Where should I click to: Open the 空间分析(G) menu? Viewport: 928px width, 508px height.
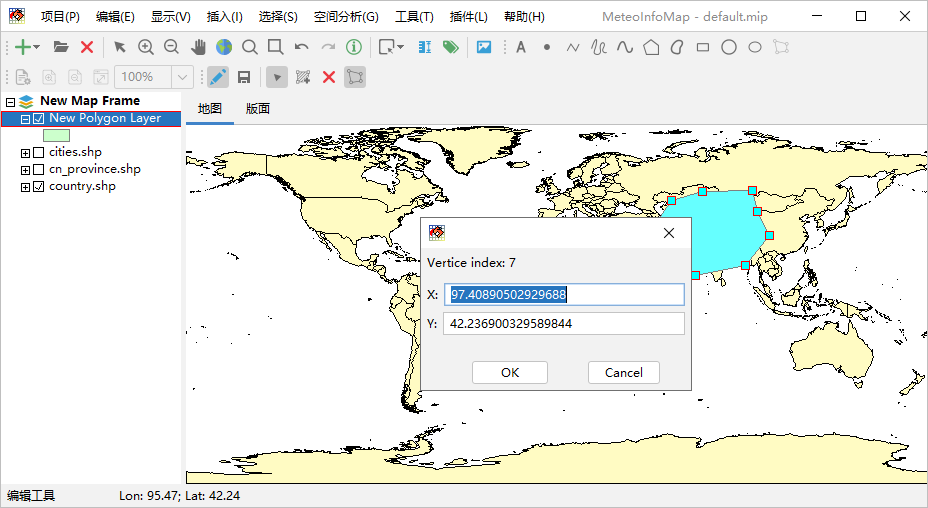[x=346, y=17]
